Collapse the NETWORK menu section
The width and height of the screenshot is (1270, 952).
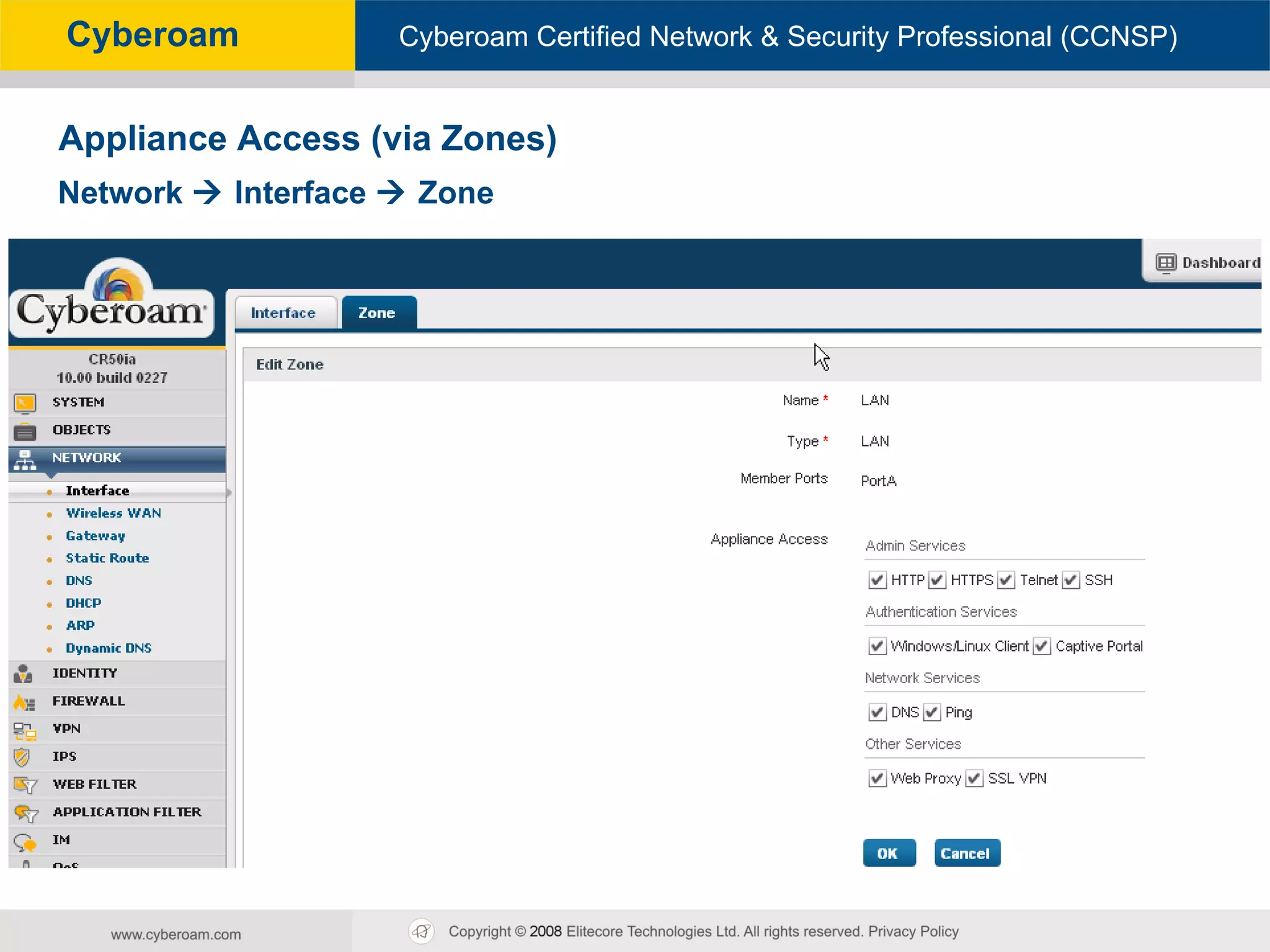point(117,459)
